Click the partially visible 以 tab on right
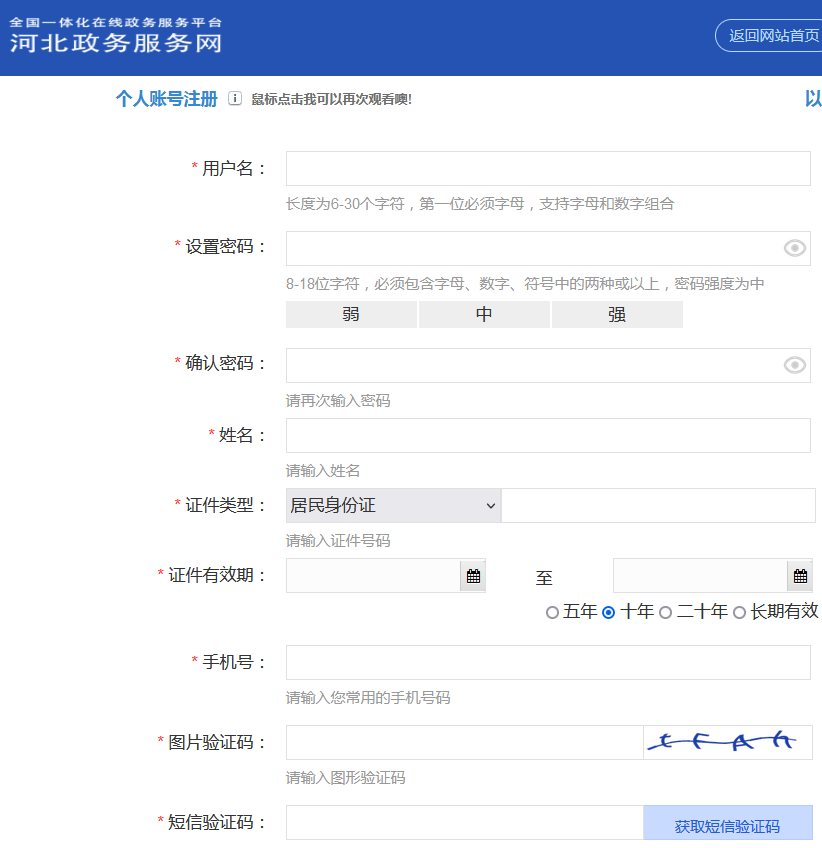Viewport: 822px width, 848px height. click(813, 99)
